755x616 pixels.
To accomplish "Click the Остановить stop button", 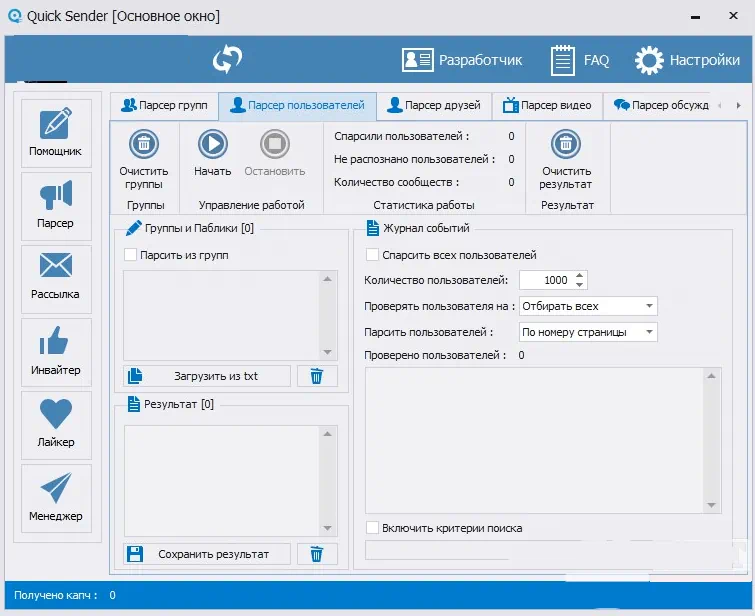I will pos(274,144).
